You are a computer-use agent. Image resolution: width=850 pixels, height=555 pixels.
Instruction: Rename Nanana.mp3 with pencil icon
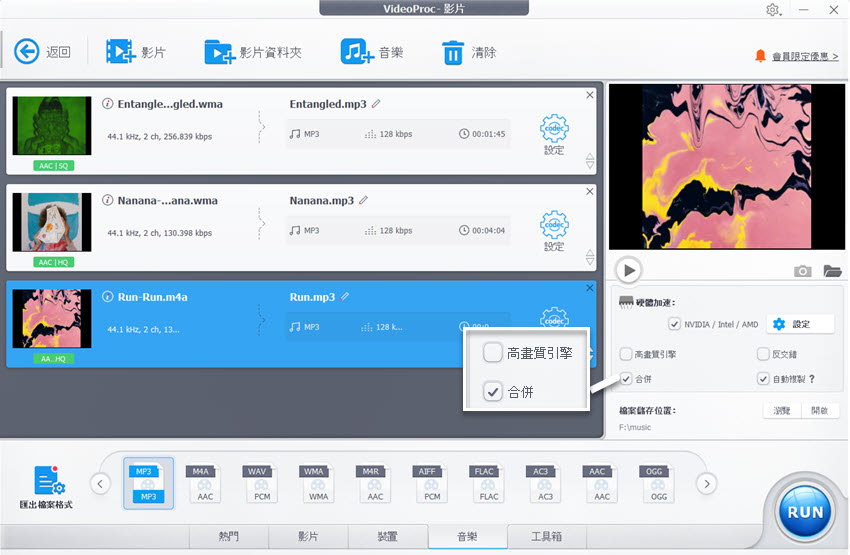(x=363, y=200)
